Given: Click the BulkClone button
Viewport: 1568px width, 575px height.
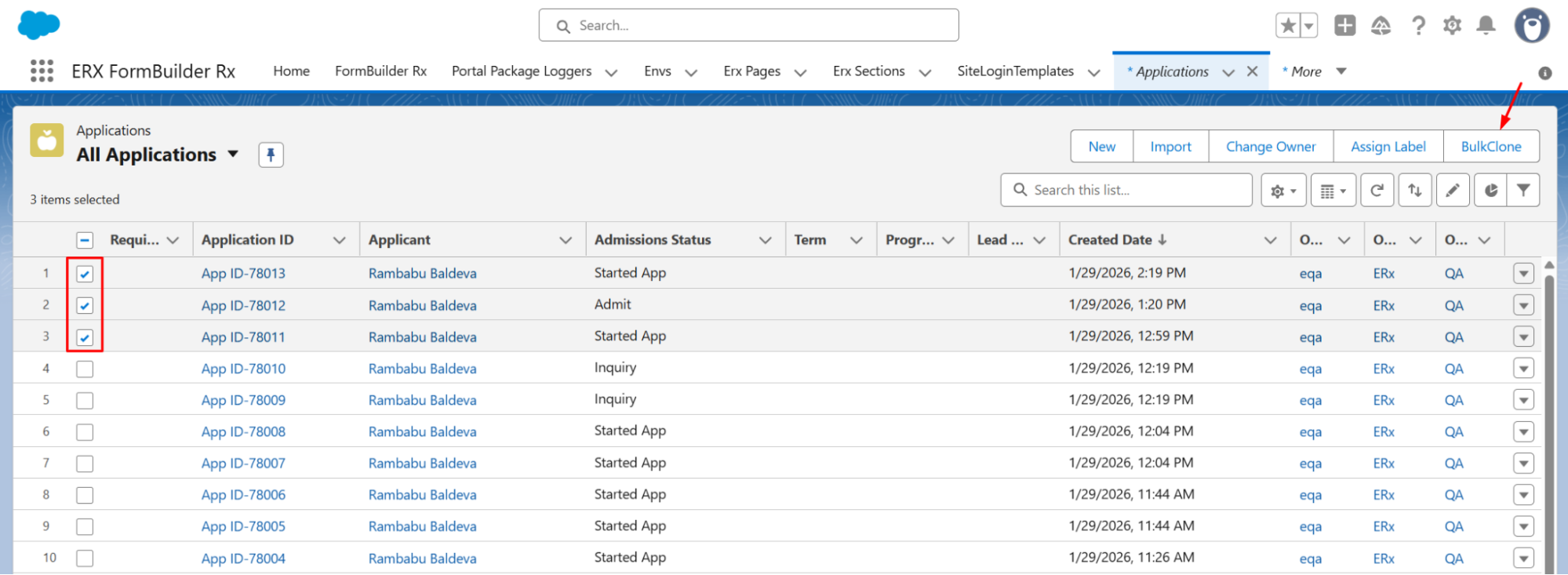Looking at the screenshot, I should point(1490,147).
